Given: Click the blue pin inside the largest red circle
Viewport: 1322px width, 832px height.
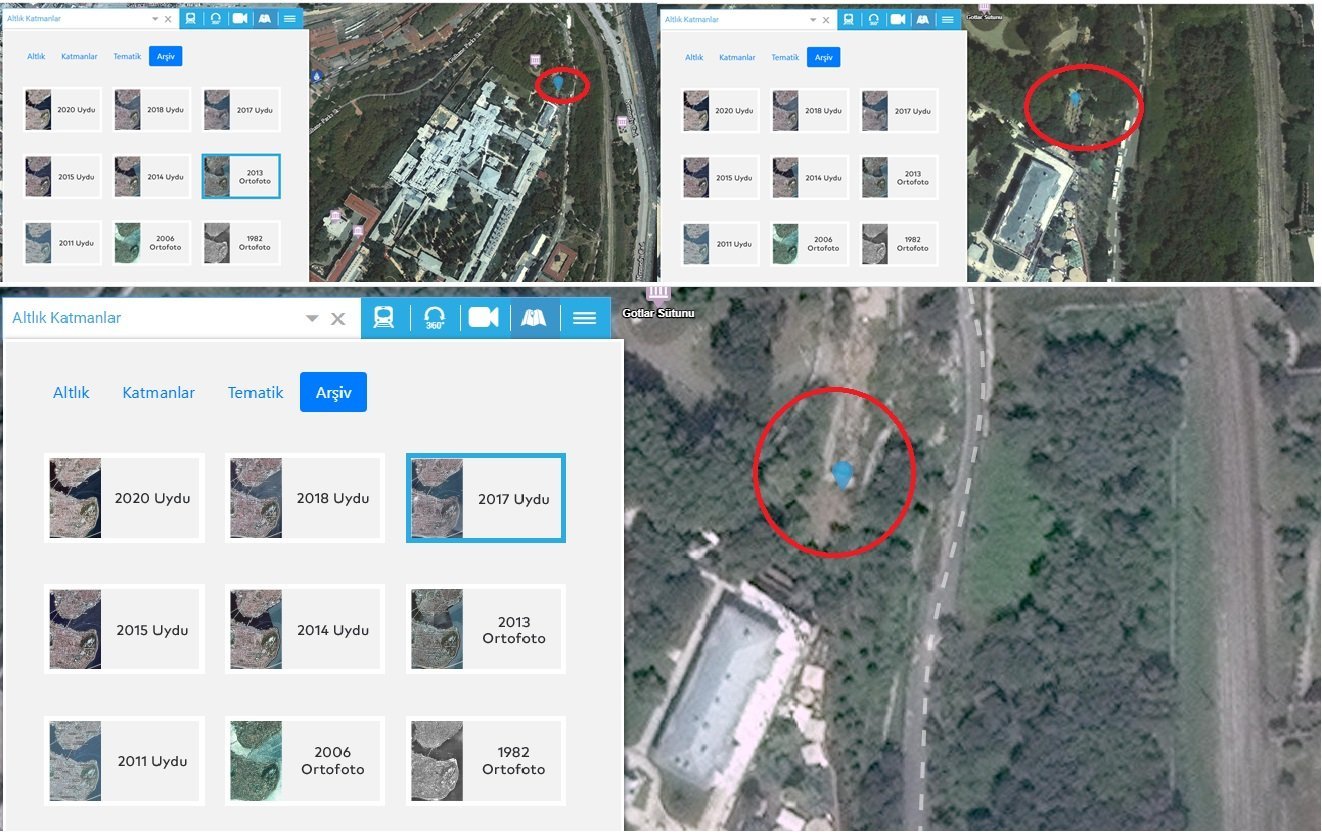Looking at the screenshot, I should (x=843, y=474).
